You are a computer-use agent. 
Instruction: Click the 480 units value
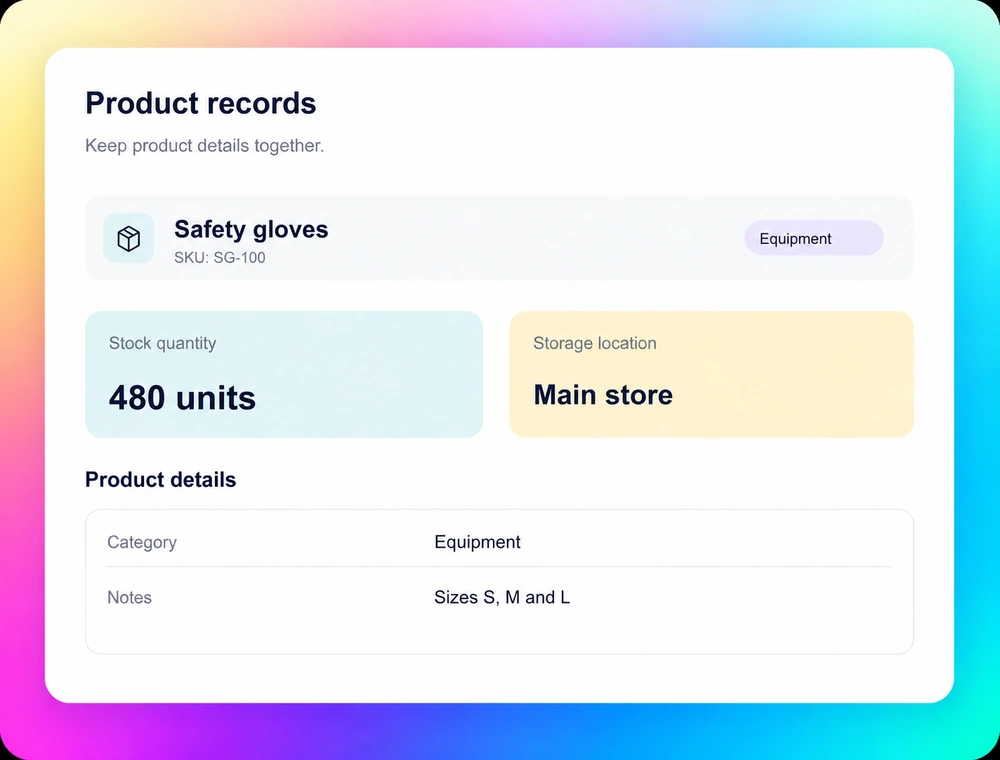coord(182,398)
